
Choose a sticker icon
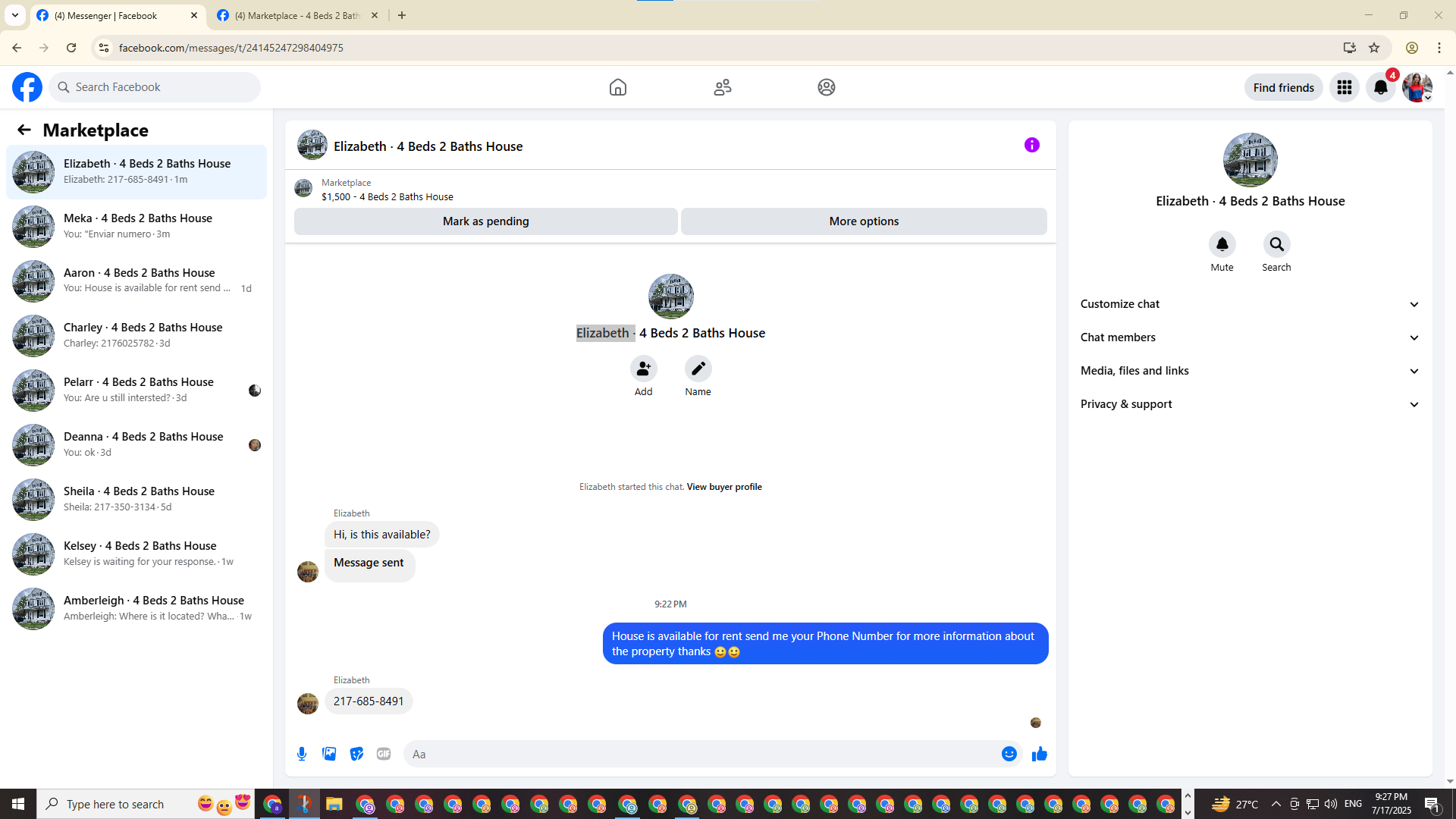[356, 754]
